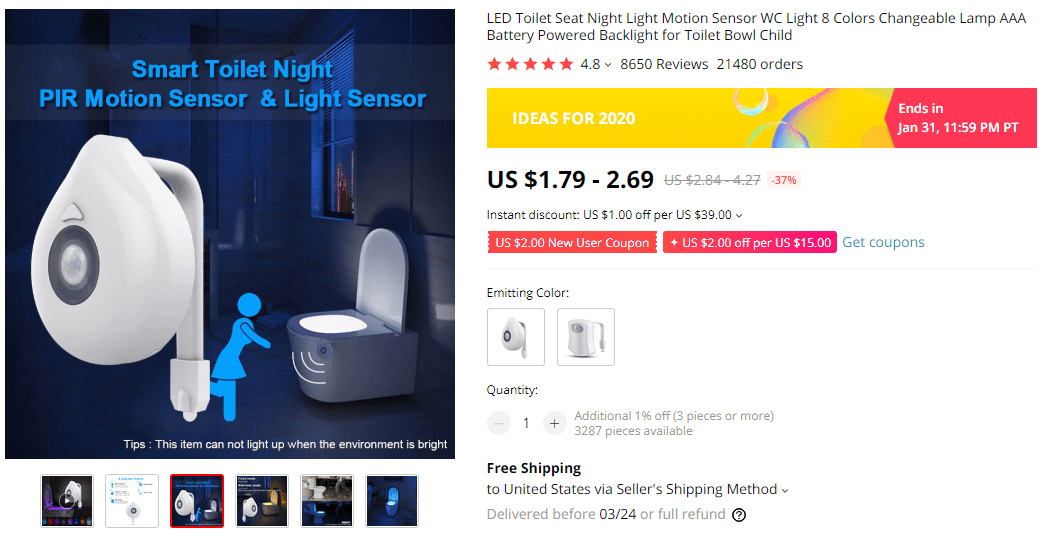
Task: Click the Get coupons link
Action: 883,242
